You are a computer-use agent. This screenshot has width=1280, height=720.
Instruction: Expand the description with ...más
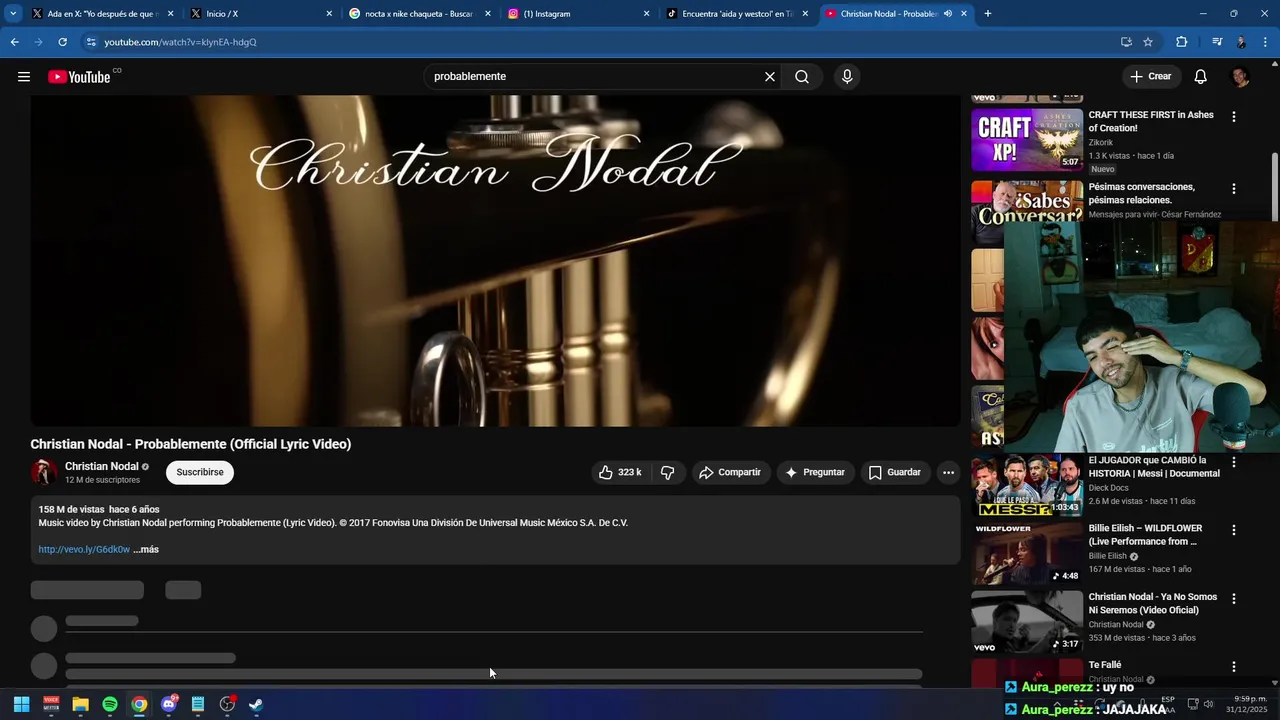(146, 549)
